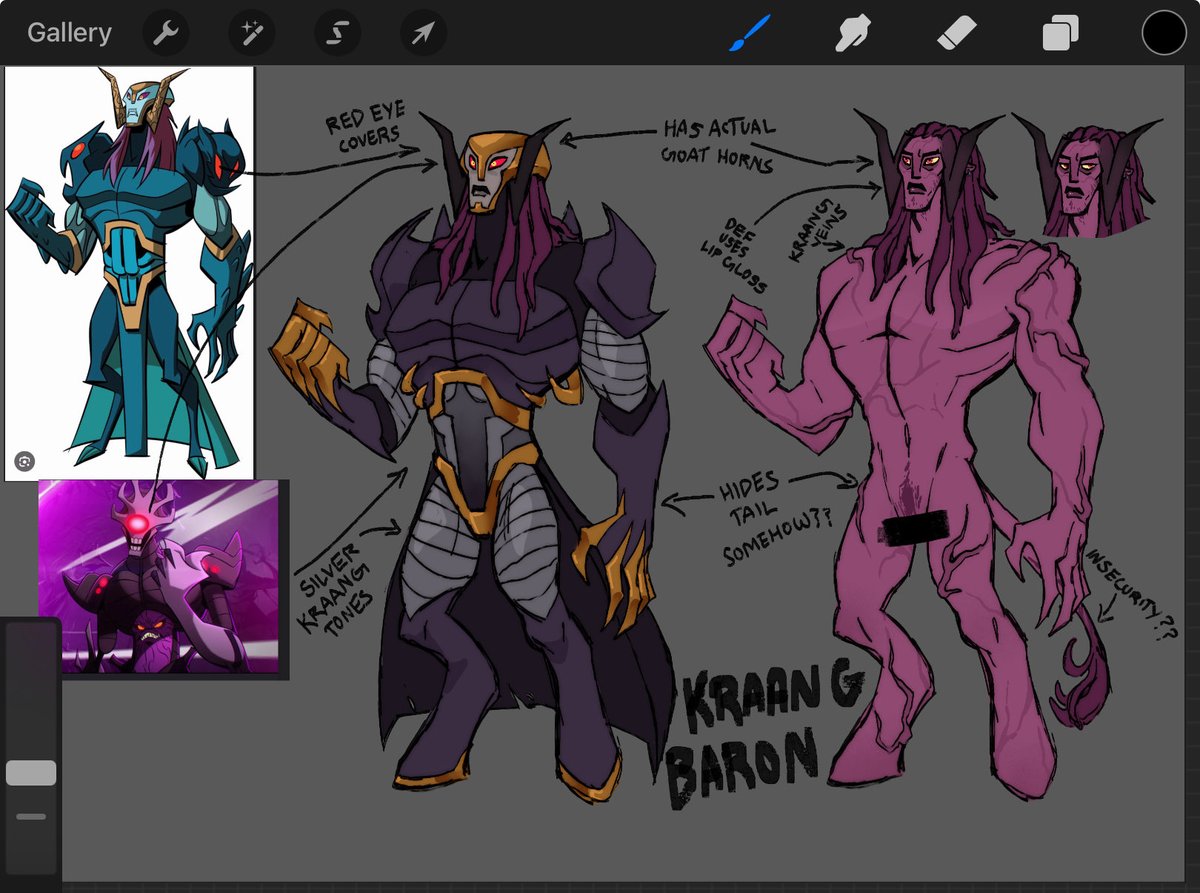Click the brush size slider upper track

pos(31,690)
